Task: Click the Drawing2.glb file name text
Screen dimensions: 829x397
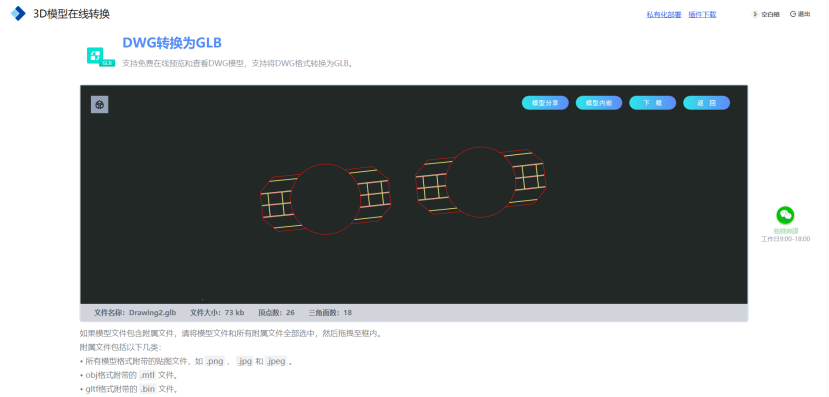Action: click(x=152, y=312)
